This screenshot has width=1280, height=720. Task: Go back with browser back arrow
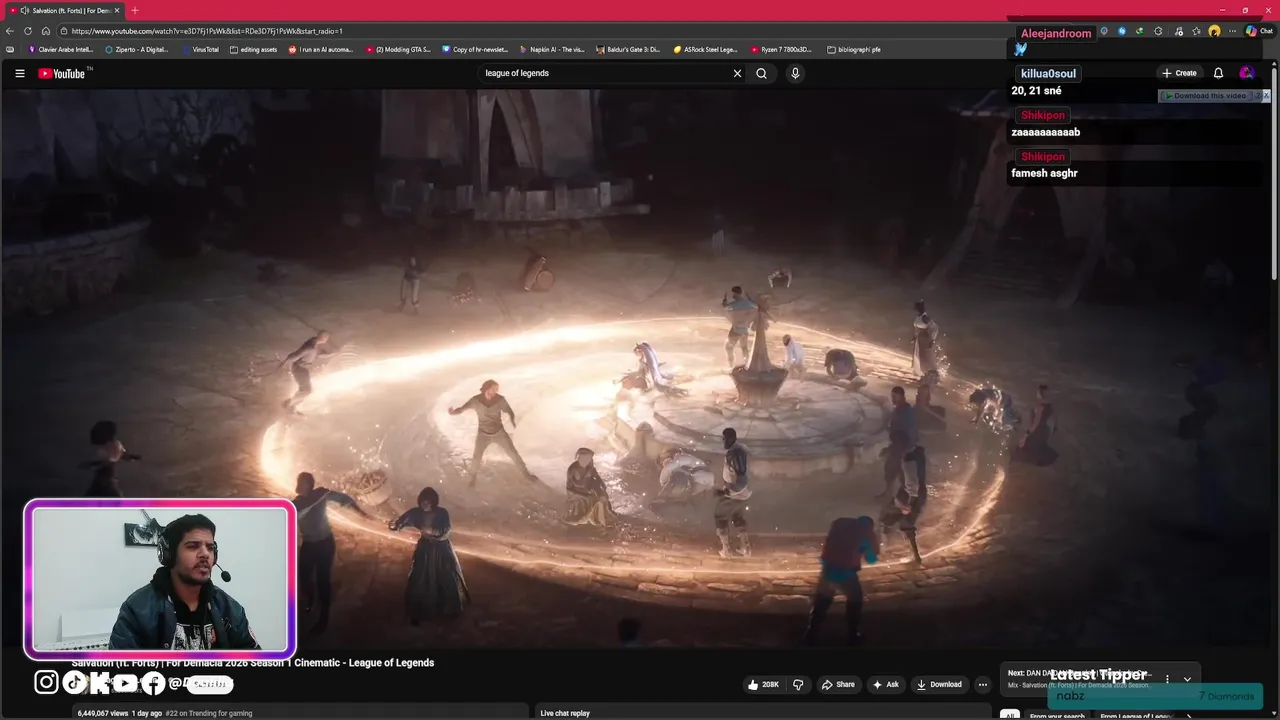pyautogui.click(x=10, y=31)
